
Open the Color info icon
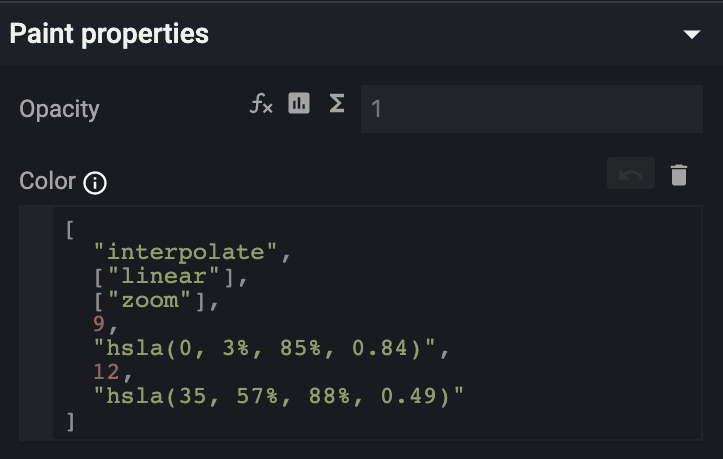click(x=95, y=183)
